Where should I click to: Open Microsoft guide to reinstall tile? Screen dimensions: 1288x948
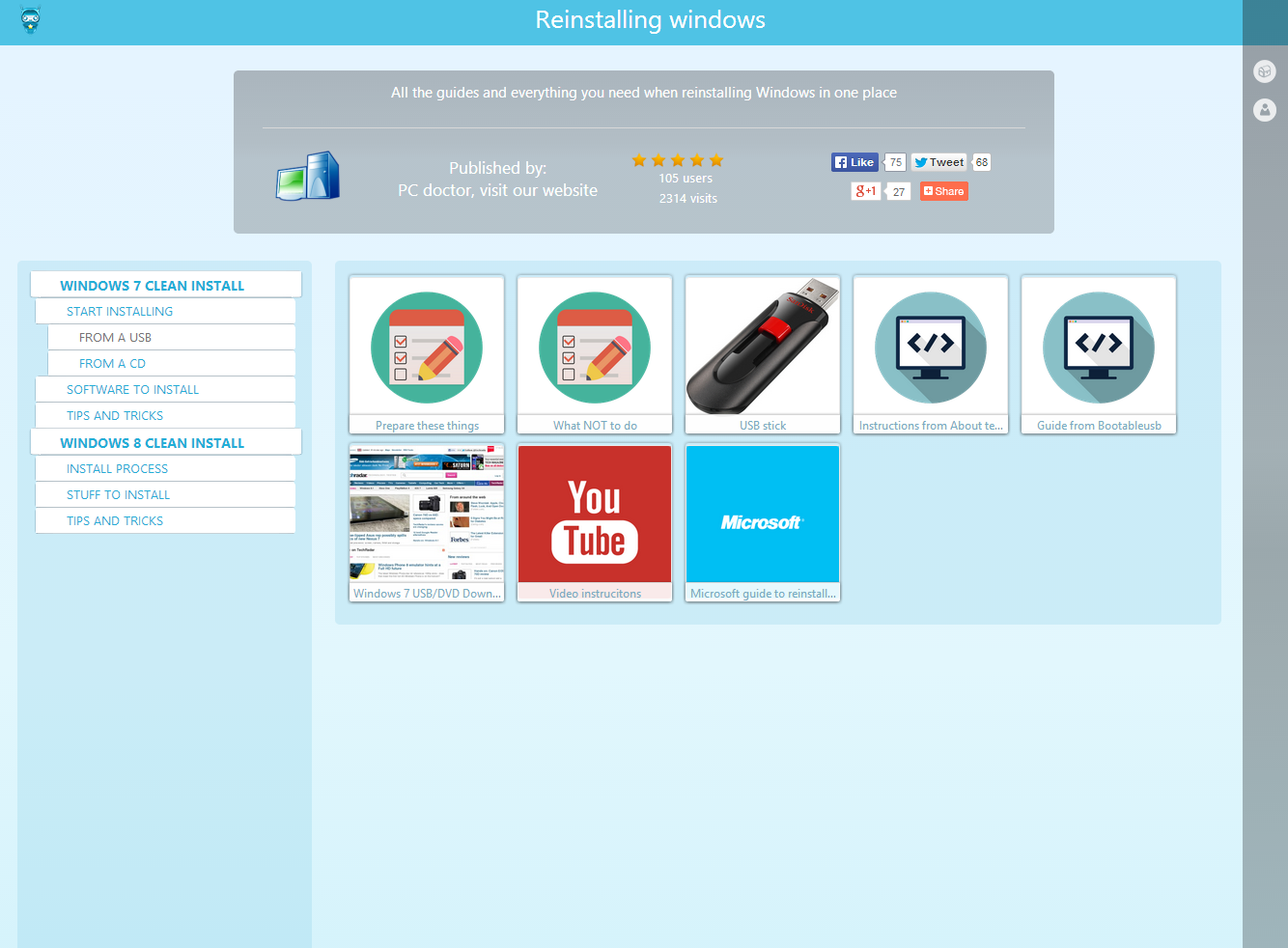coord(763,522)
